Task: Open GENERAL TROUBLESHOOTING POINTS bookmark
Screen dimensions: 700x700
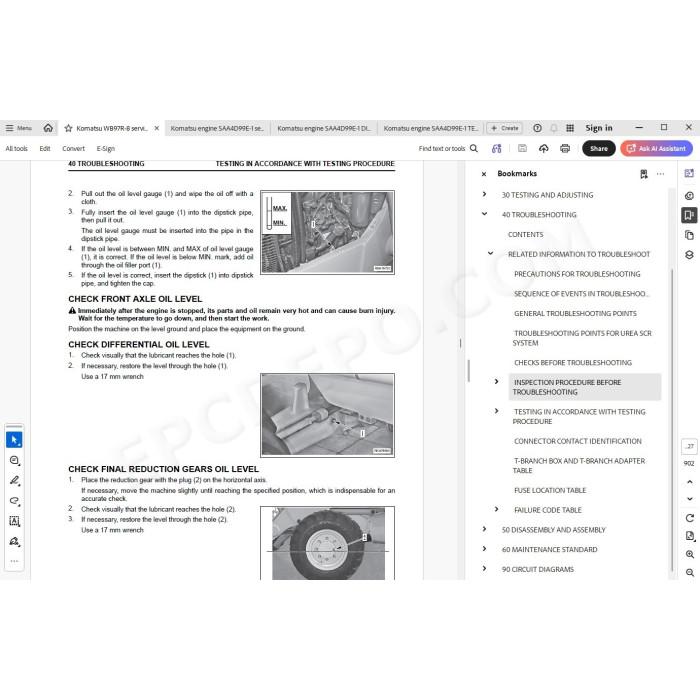Action: pos(575,313)
